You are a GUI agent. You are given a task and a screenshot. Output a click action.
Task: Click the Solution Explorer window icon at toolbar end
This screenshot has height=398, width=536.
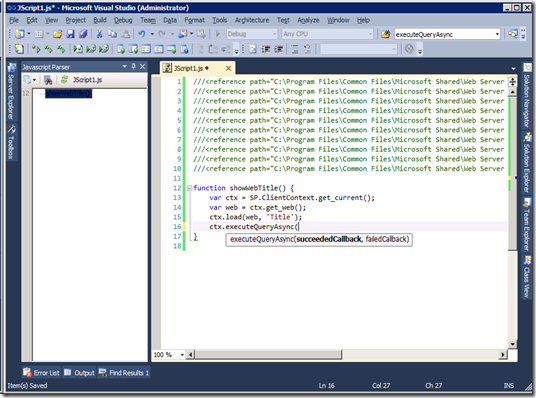tap(513, 34)
